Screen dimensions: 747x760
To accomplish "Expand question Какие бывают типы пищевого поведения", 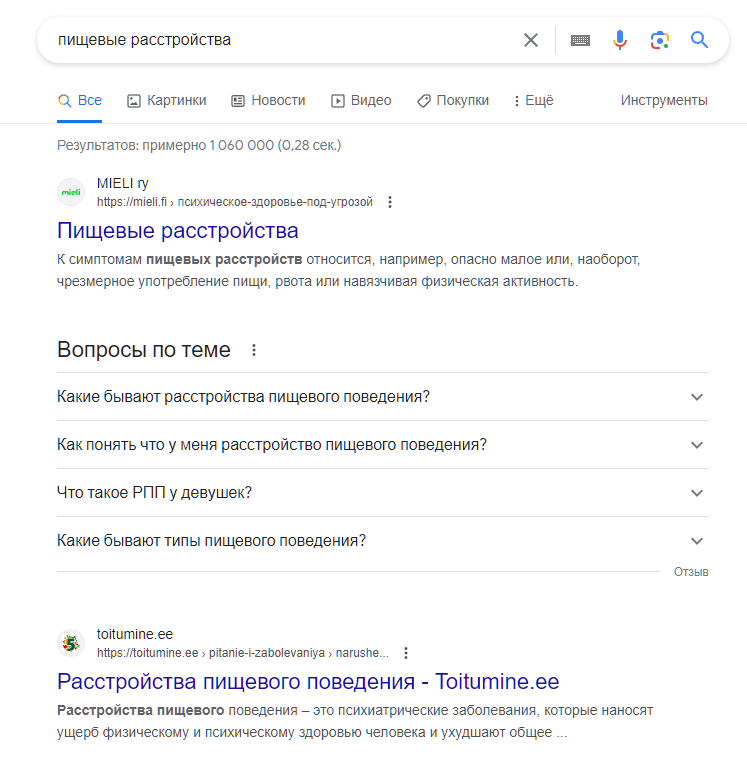I will coord(382,541).
